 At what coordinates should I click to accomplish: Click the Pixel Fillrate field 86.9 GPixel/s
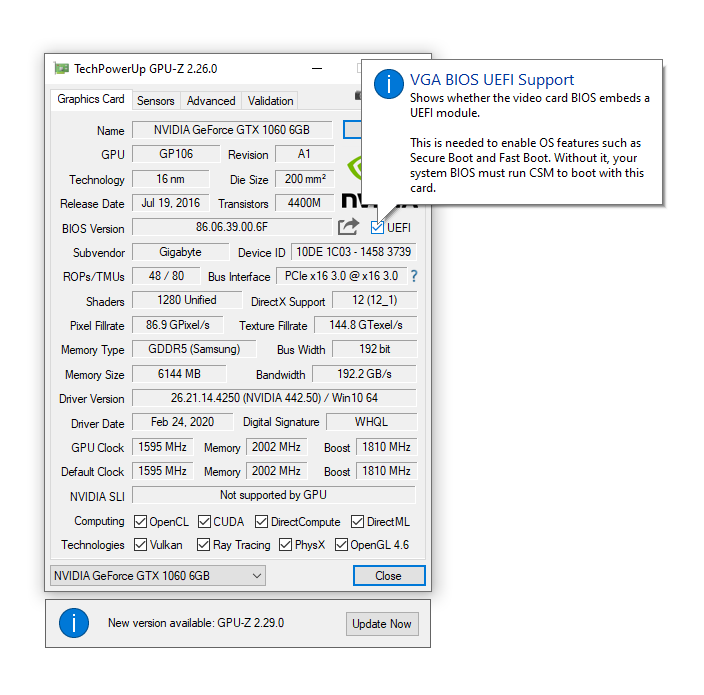tap(178, 325)
